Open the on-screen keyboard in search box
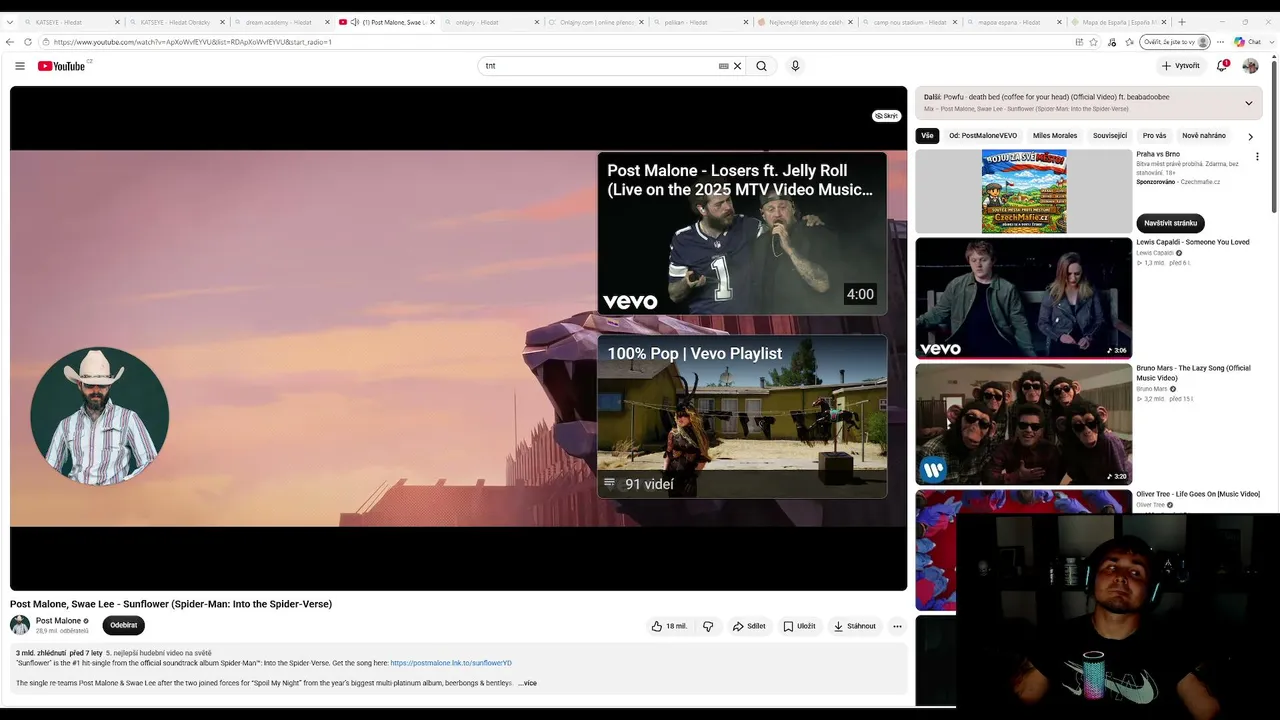 tap(723, 66)
